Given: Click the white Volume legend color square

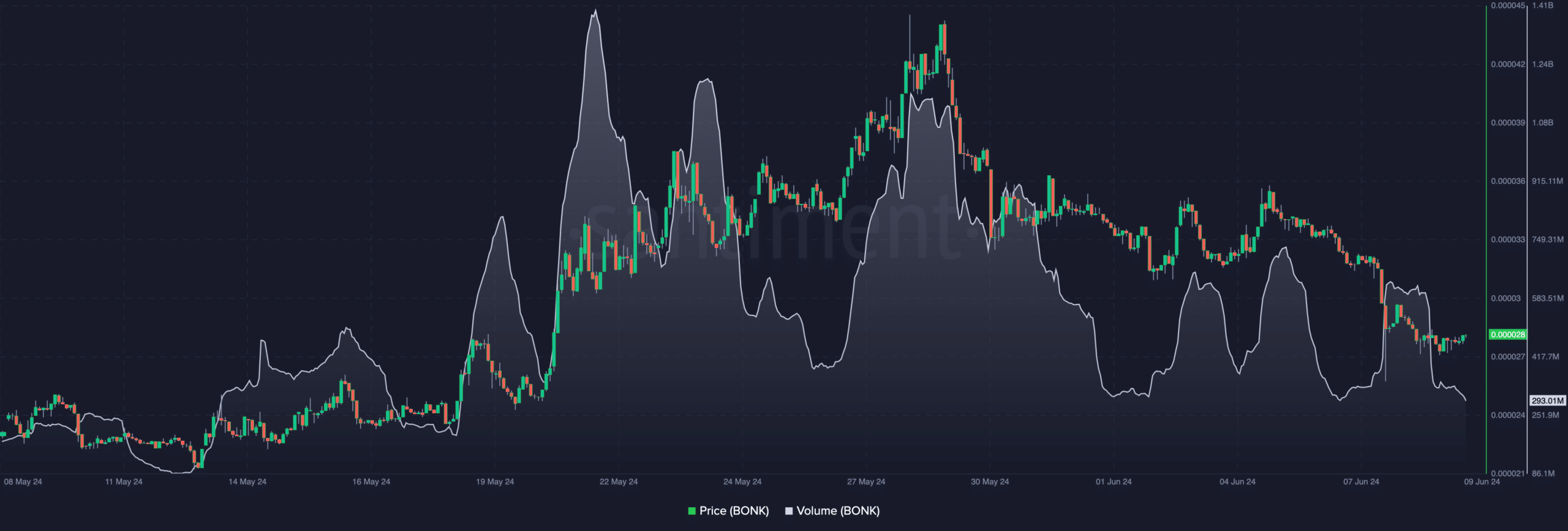Looking at the screenshot, I should [x=789, y=511].
